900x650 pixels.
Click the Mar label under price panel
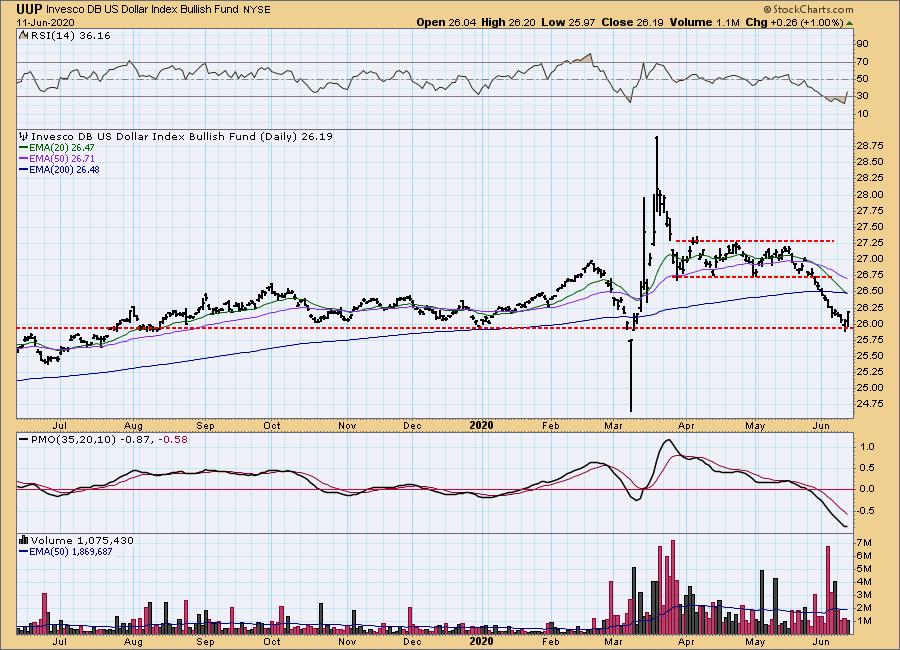coord(614,425)
